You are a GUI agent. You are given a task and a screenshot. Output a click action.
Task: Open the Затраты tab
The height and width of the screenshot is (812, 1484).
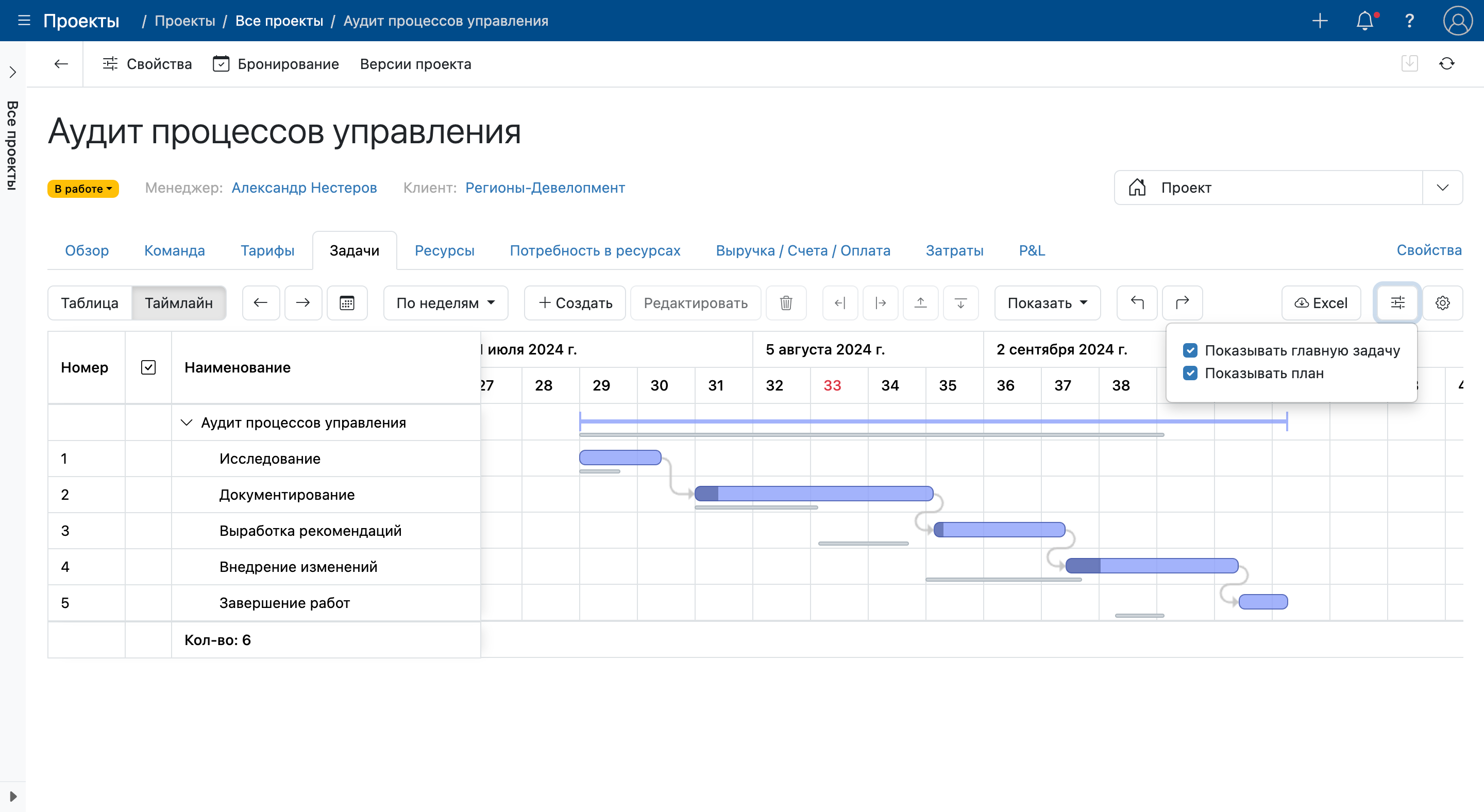click(x=955, y=250)
